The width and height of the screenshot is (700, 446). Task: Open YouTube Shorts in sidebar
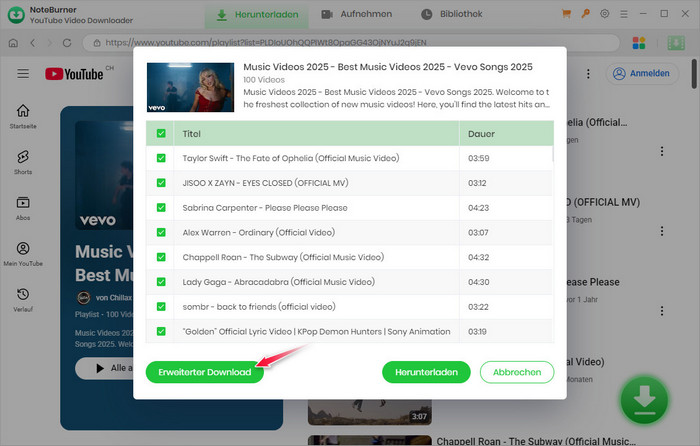(23, 162)
